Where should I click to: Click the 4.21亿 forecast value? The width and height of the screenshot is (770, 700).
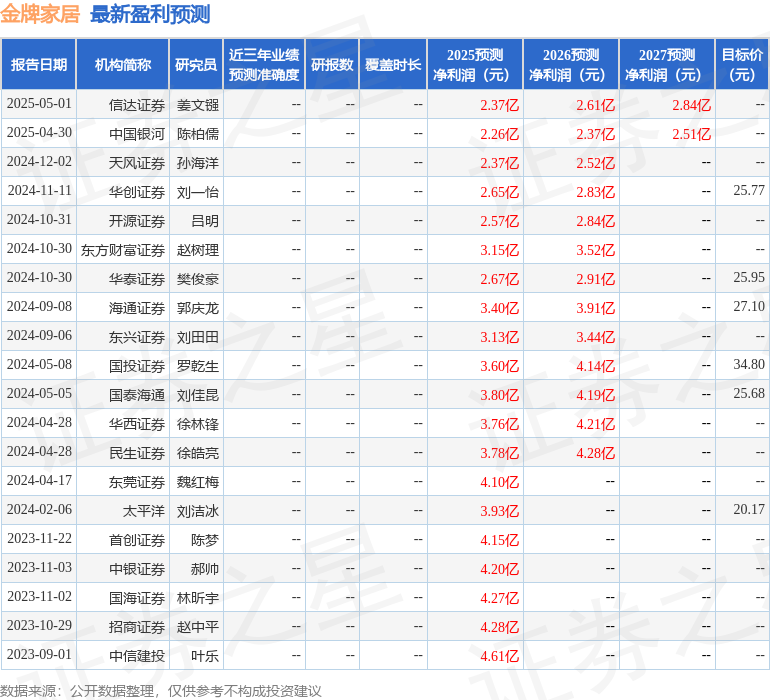596,424
